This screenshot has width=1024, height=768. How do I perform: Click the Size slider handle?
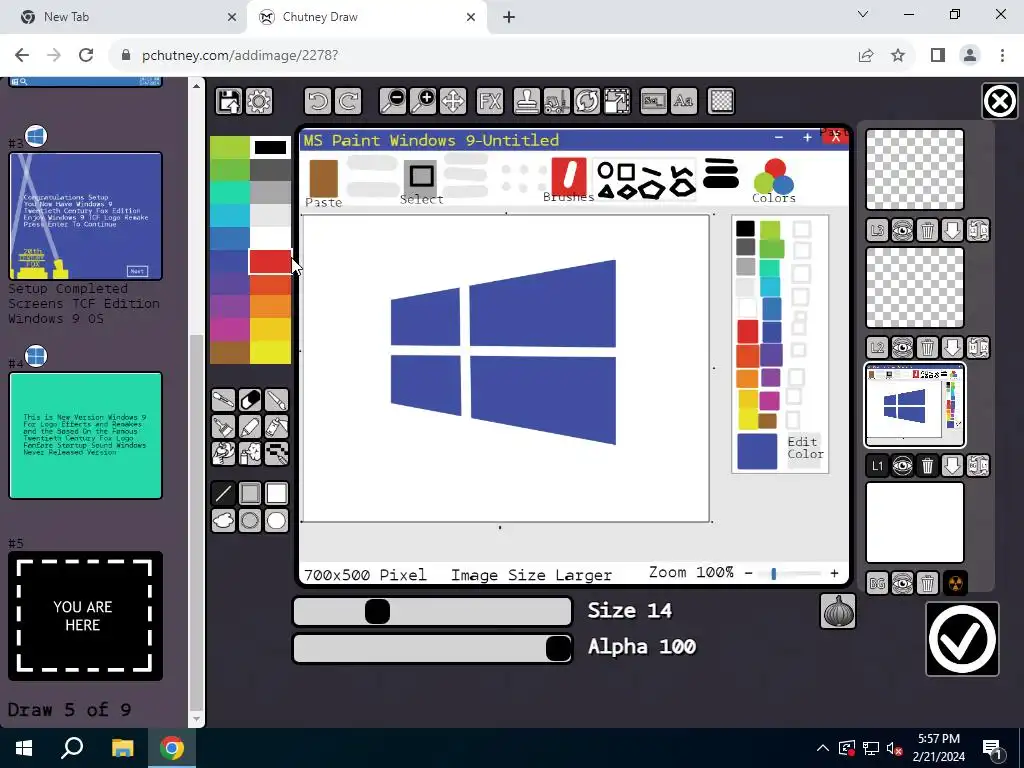point(377,612)
